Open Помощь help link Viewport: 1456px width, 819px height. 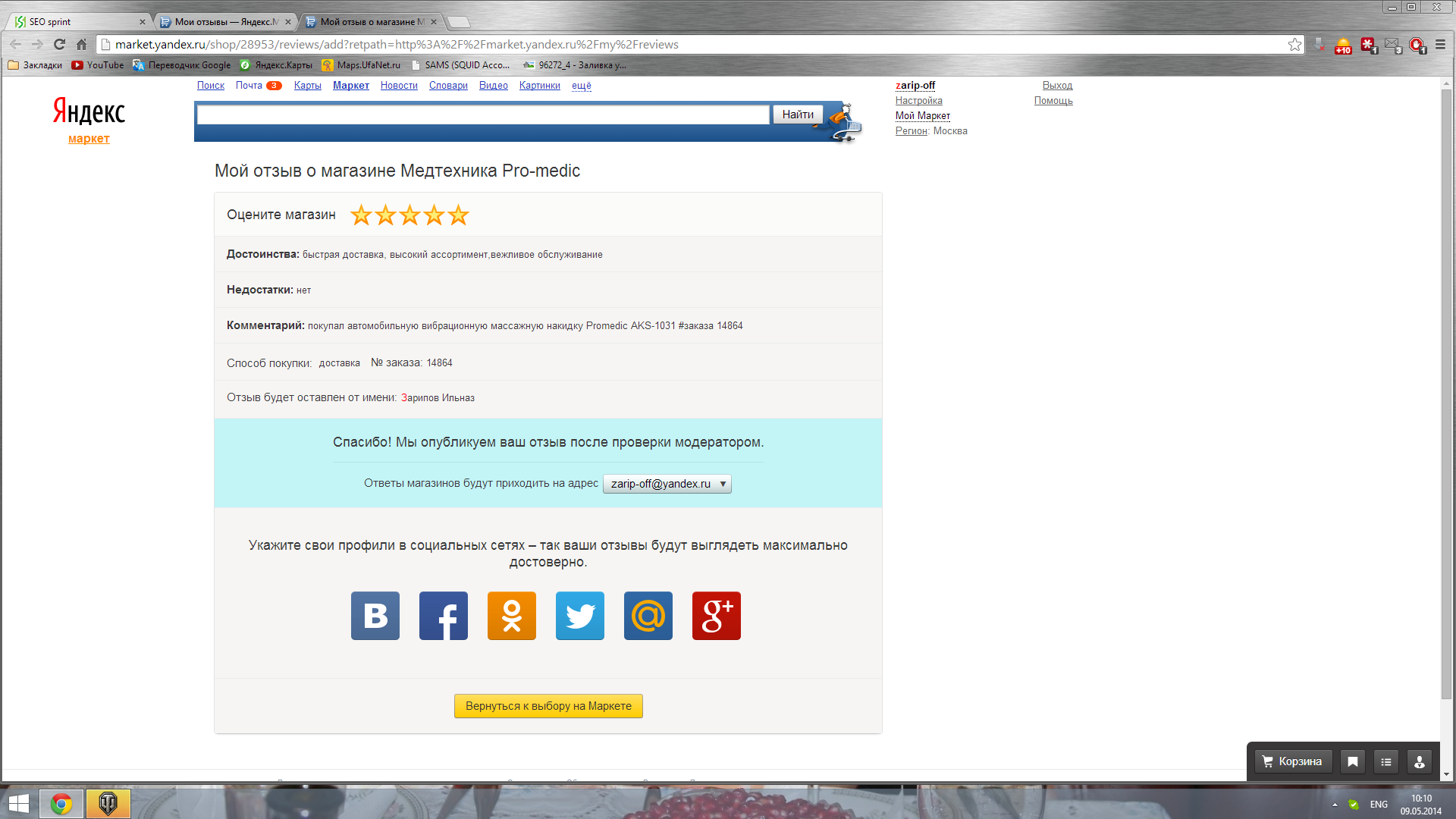[1053, 101]
